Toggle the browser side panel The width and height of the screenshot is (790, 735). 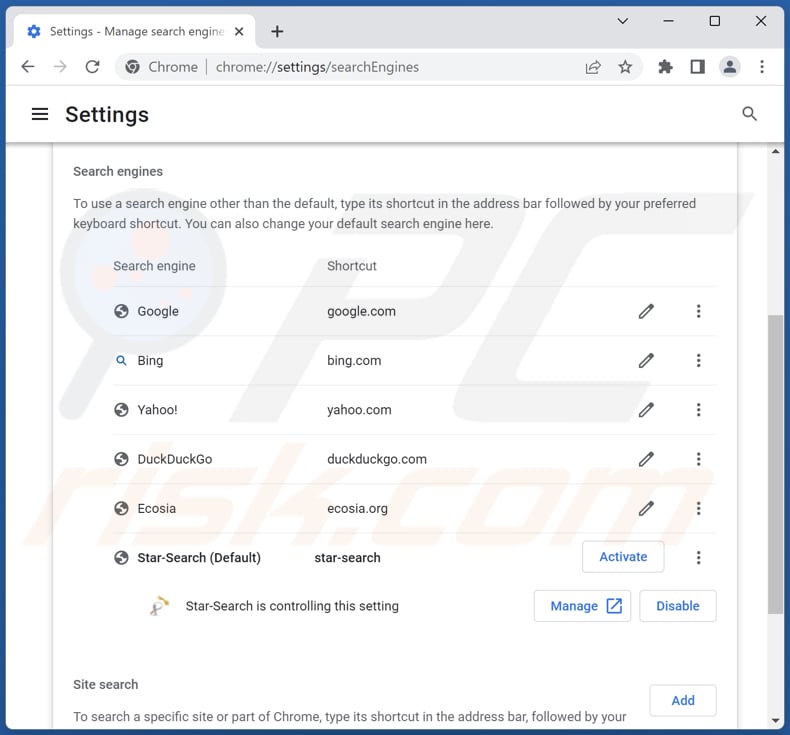pos(698,66)
